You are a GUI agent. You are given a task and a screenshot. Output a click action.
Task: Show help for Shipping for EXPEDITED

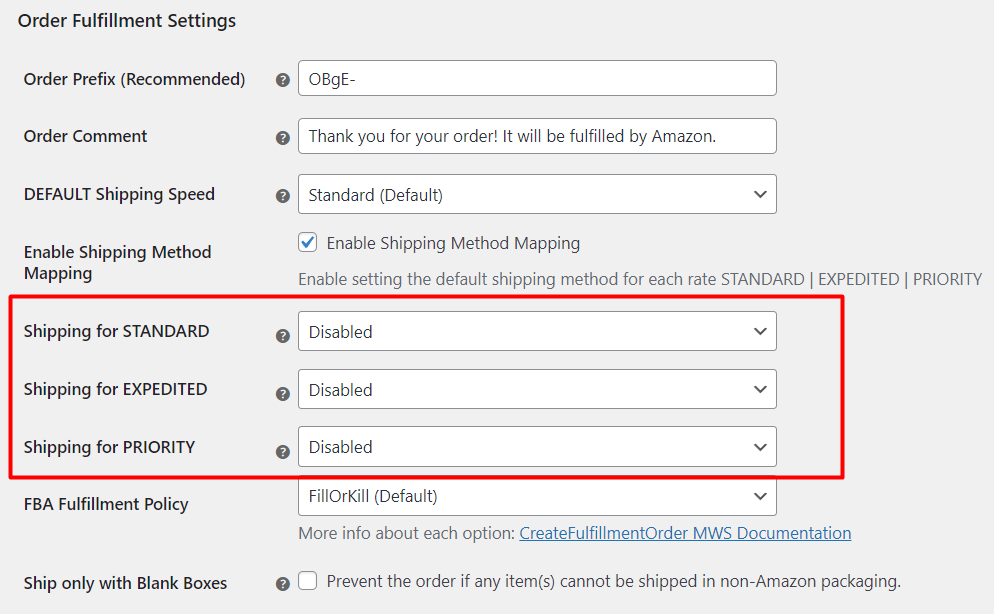(x=283, y=394)
